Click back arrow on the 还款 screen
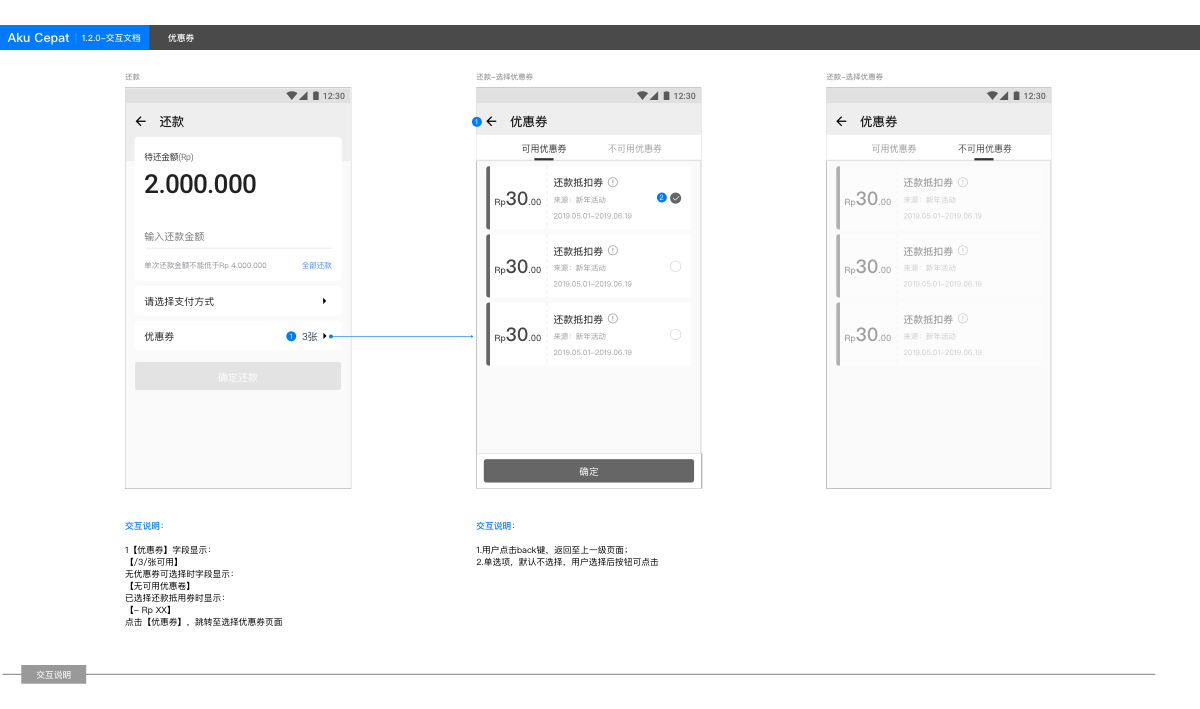 141,121
